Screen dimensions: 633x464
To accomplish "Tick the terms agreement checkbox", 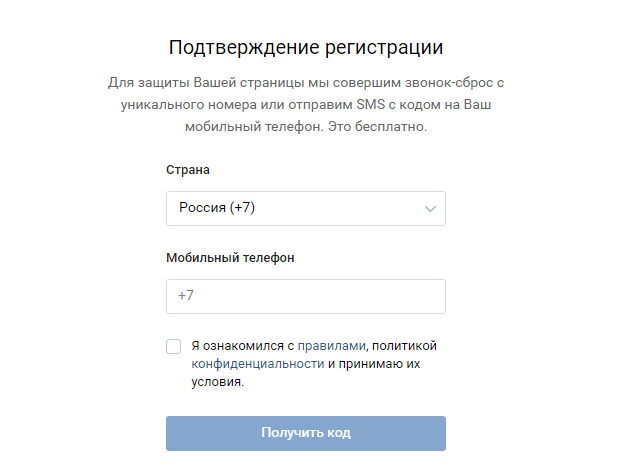I will (174, 346).
